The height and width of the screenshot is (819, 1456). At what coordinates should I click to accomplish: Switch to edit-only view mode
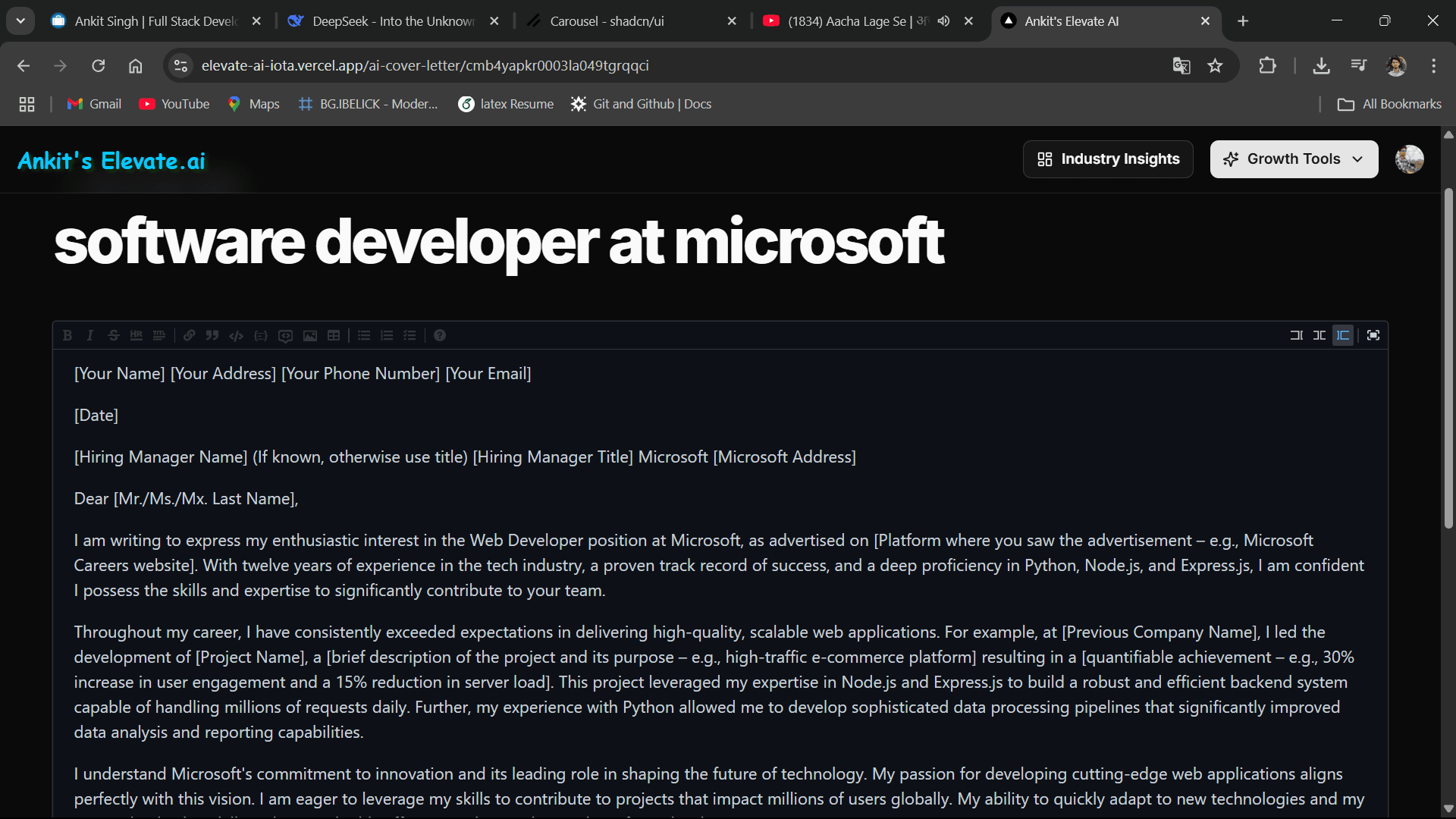pyautogui.click(x=1297, y=335)
